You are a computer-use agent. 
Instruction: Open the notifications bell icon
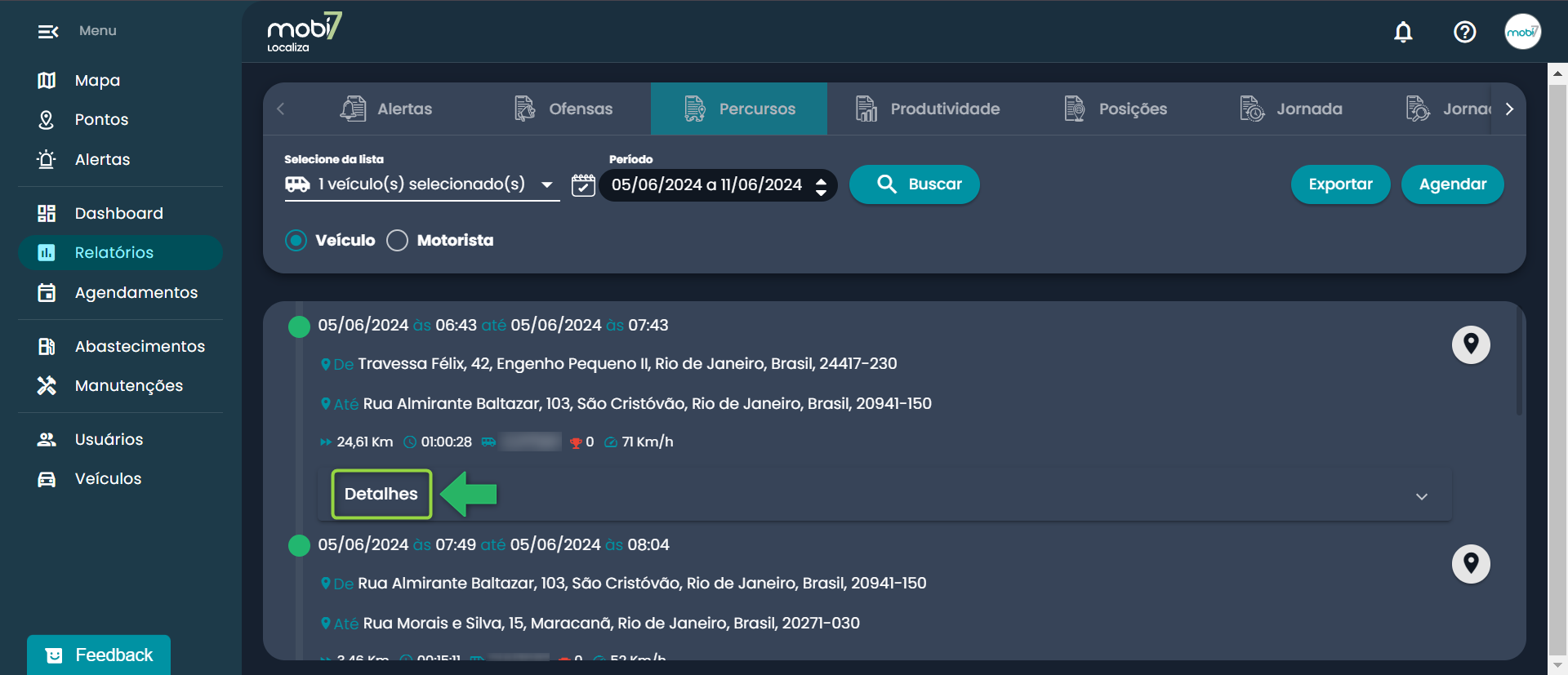pyautogui.click(x=1403, y=32)
